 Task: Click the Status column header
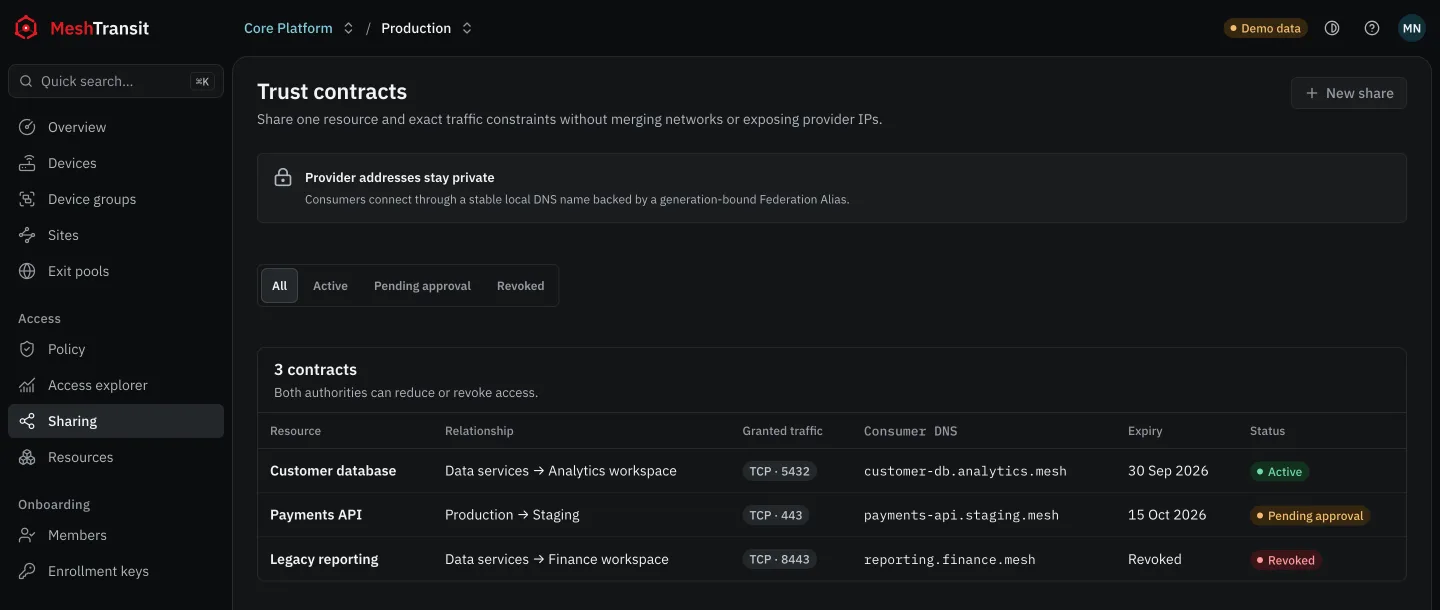[1267, 431]
